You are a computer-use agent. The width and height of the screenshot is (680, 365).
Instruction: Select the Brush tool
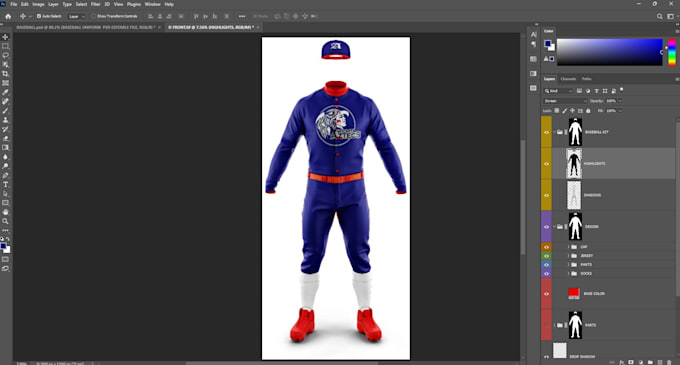tap(5, 111)
